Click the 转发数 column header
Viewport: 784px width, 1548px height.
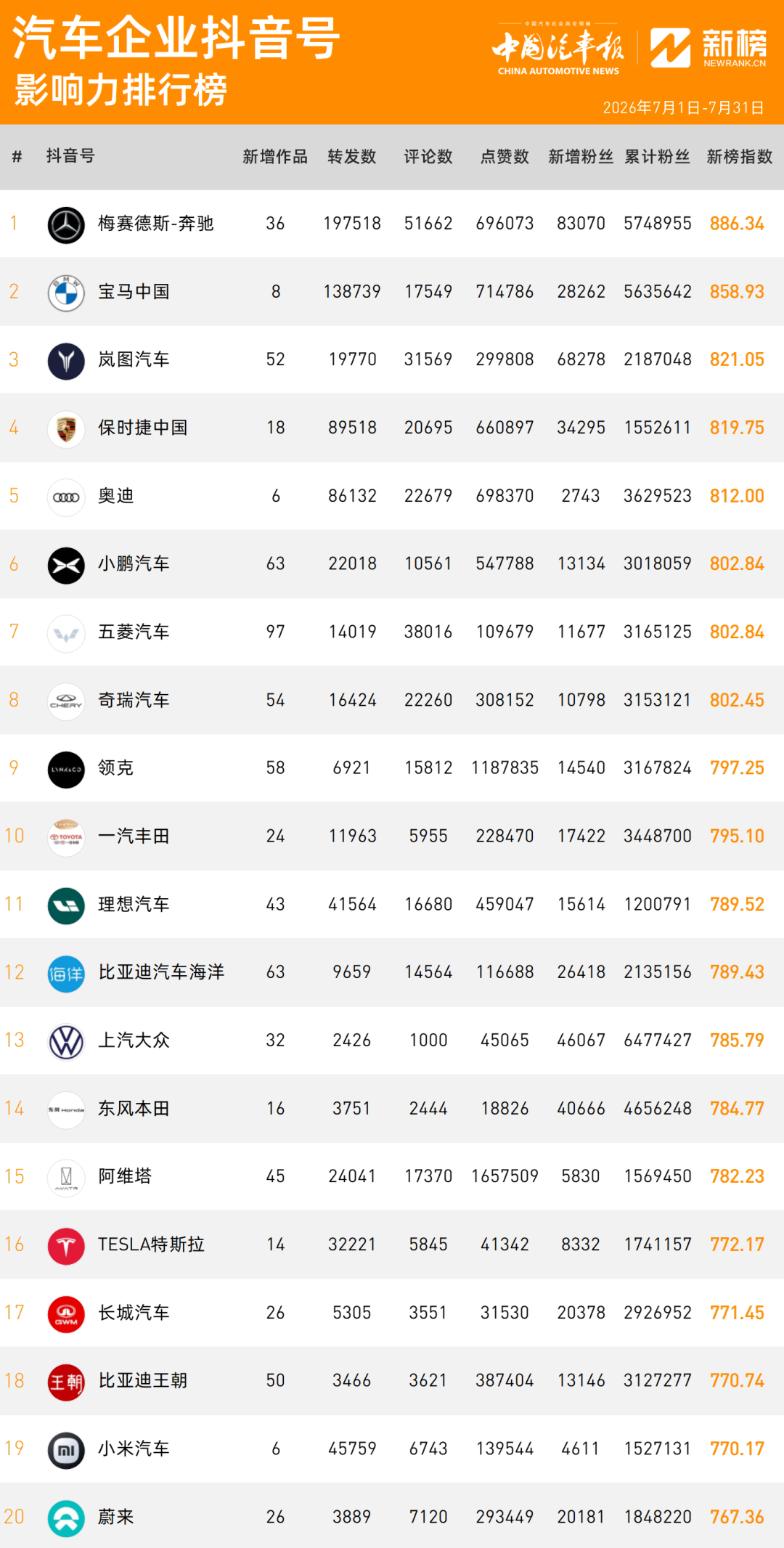coord(352,157)
